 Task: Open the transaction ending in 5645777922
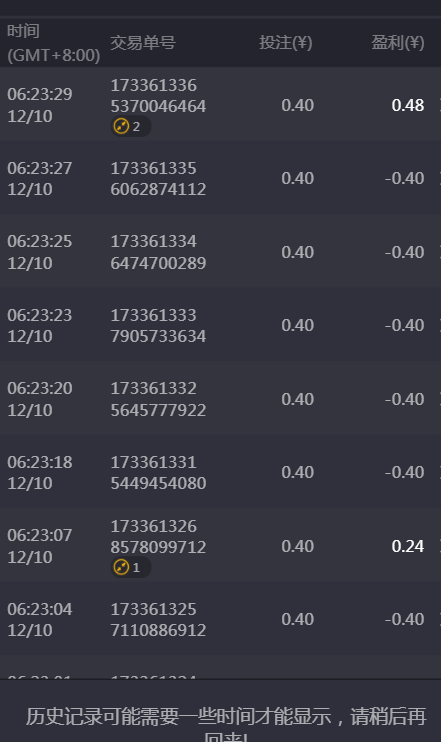220,399
